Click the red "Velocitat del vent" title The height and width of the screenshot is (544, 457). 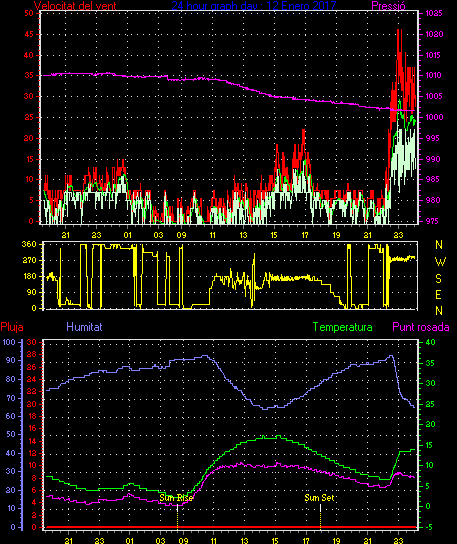click(x=75, y=5)
